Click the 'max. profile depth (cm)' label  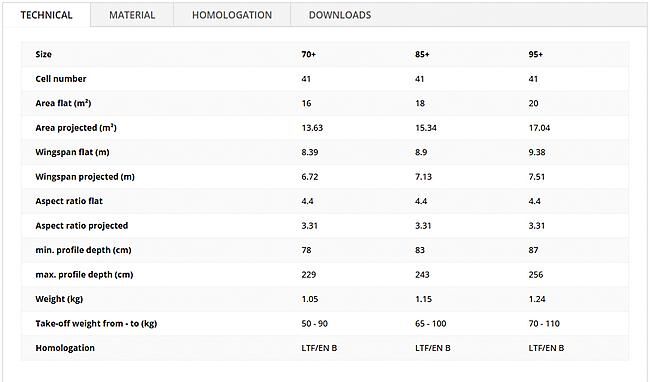tap(84, 274)
